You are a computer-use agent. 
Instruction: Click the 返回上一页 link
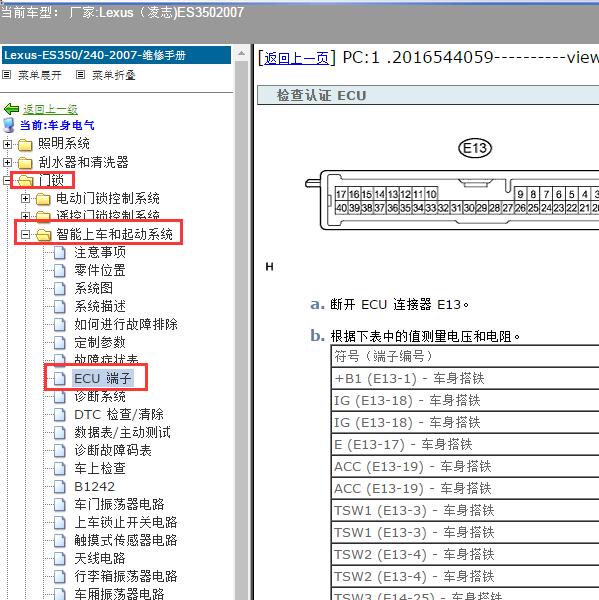click(x=296, y=58)
